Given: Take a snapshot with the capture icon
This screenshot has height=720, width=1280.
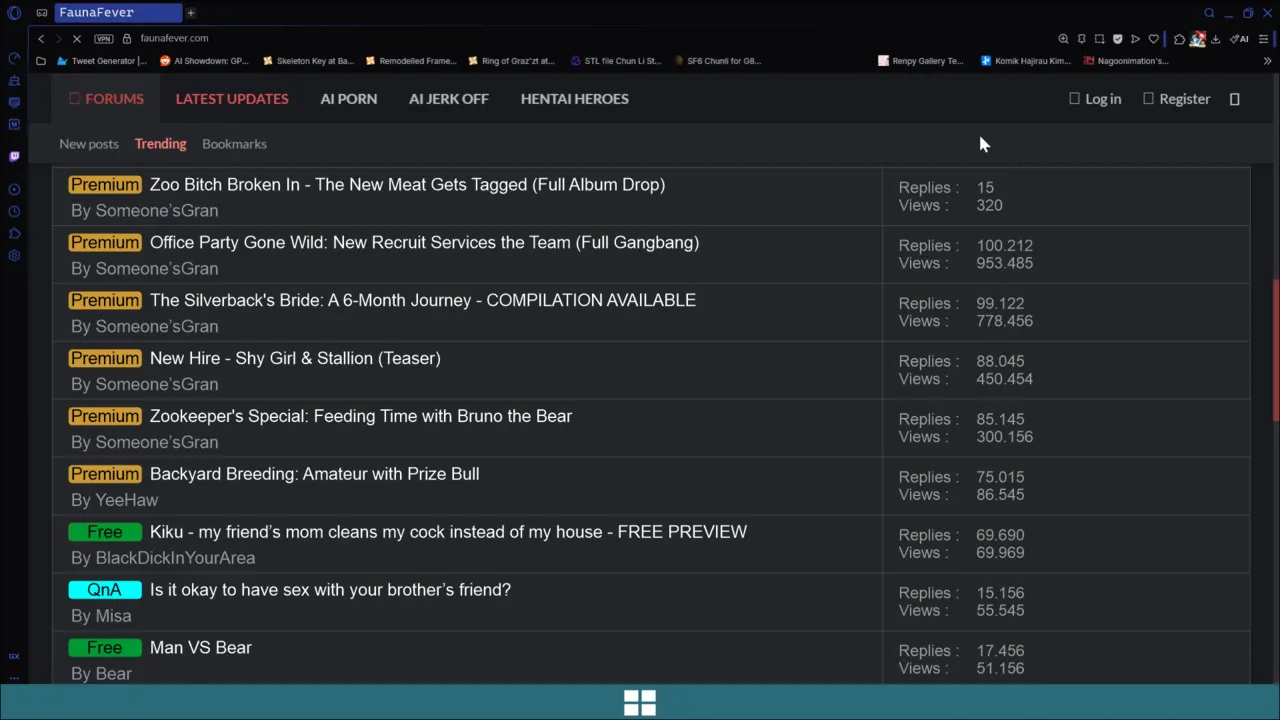Looking at the screenshot, I should point(1099,39).
